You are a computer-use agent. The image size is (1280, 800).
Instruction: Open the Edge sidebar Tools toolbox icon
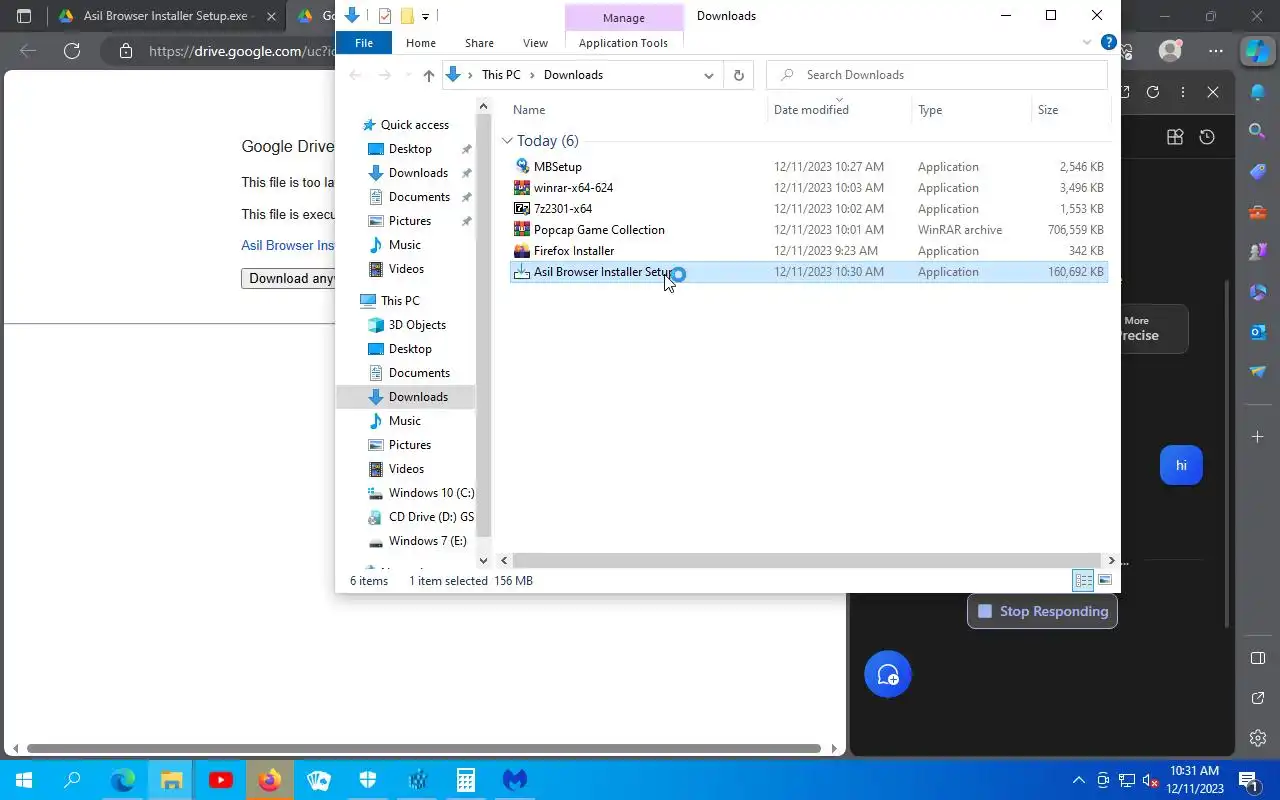1258,211
